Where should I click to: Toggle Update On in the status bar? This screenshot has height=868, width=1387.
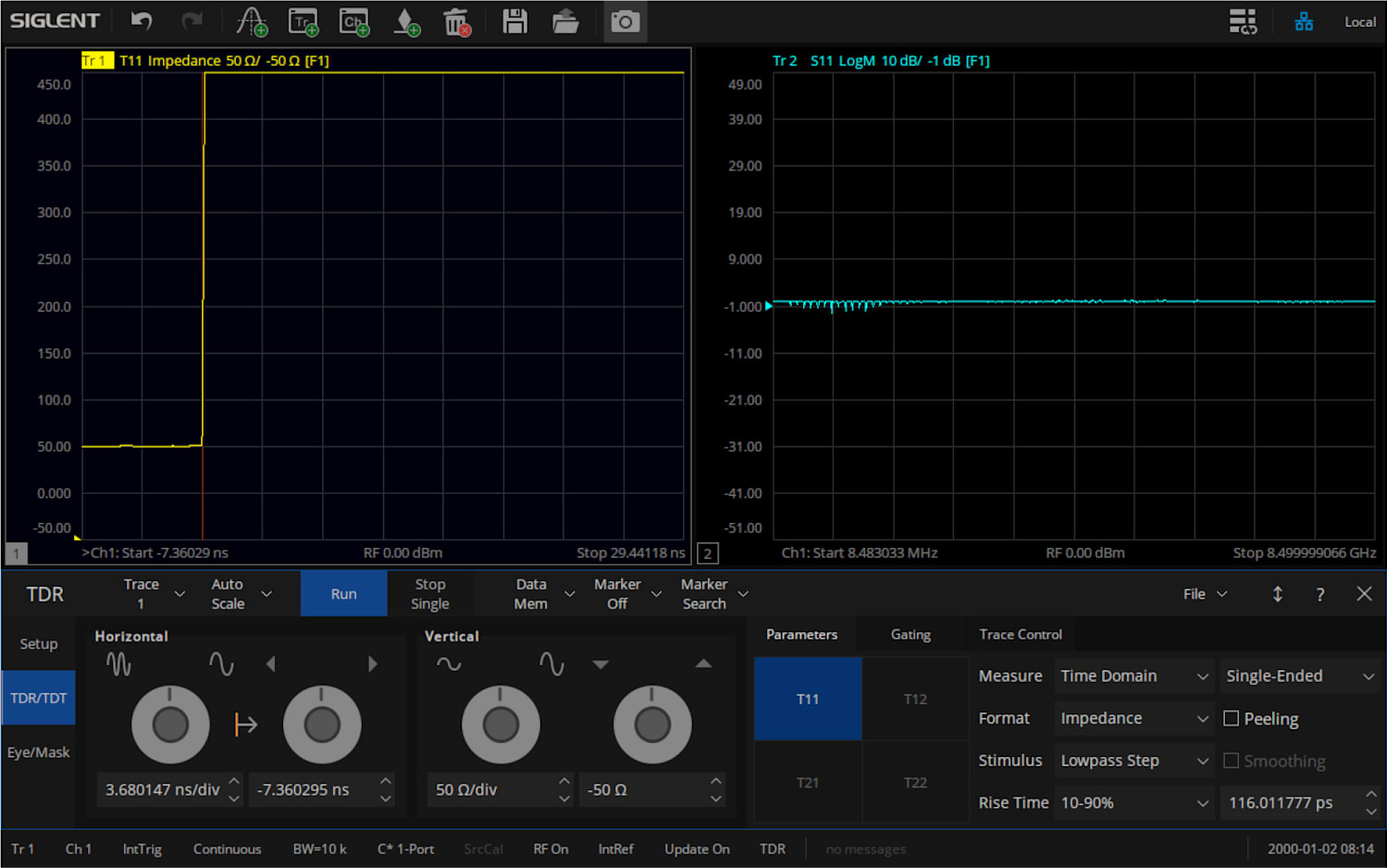[697, 849]
